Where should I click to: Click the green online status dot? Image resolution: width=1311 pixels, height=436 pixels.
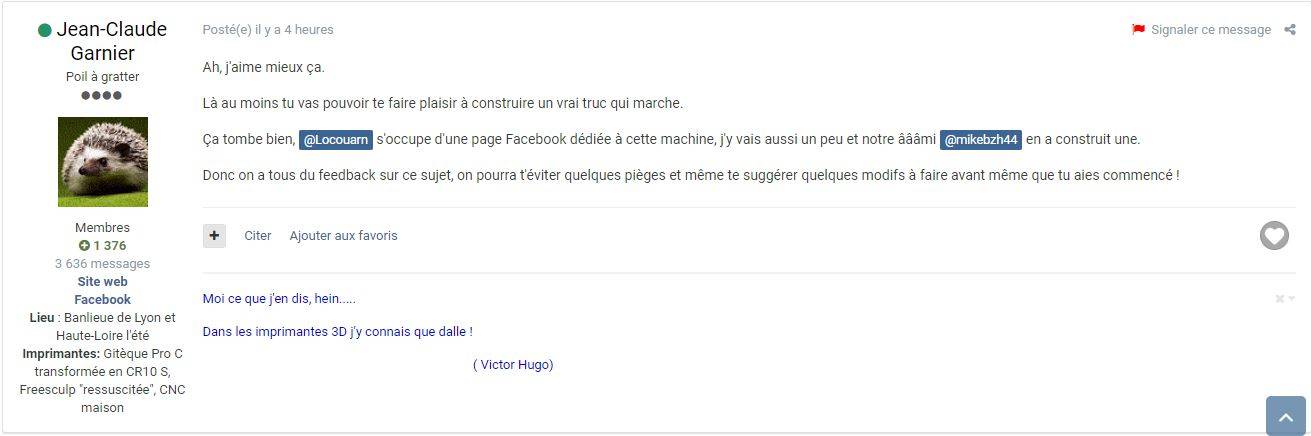click(x=44, y=30)
